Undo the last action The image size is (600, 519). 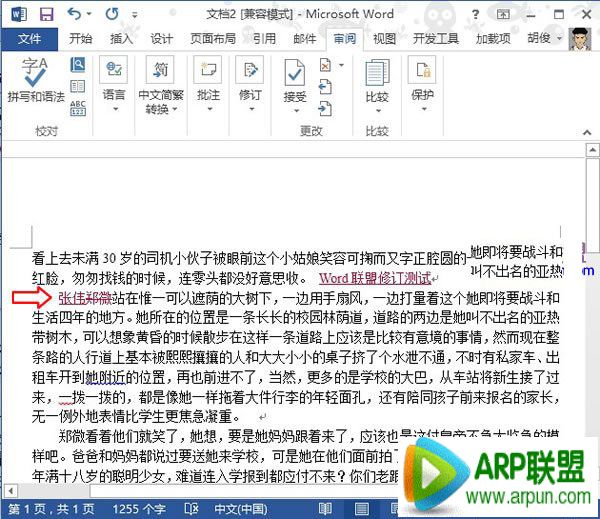pyautogui.click(x=74, y=14)
